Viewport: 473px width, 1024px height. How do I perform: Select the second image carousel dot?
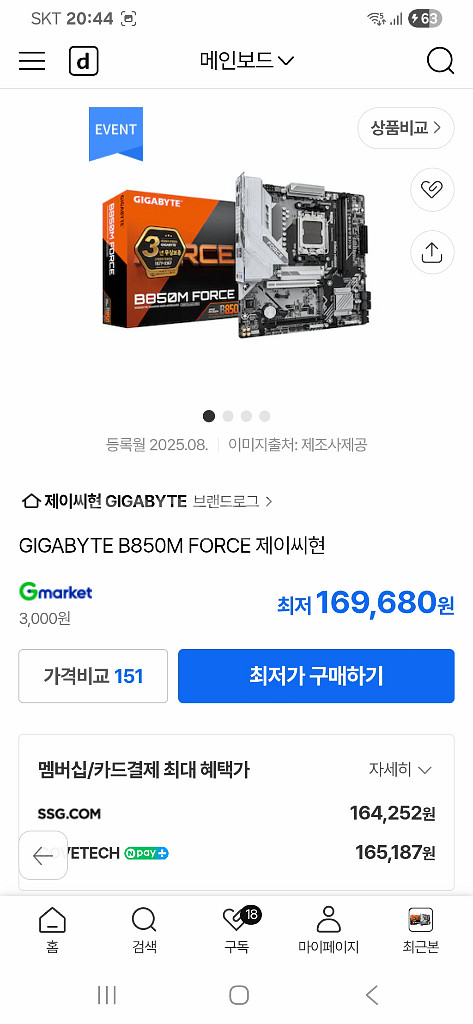[228, 416]
